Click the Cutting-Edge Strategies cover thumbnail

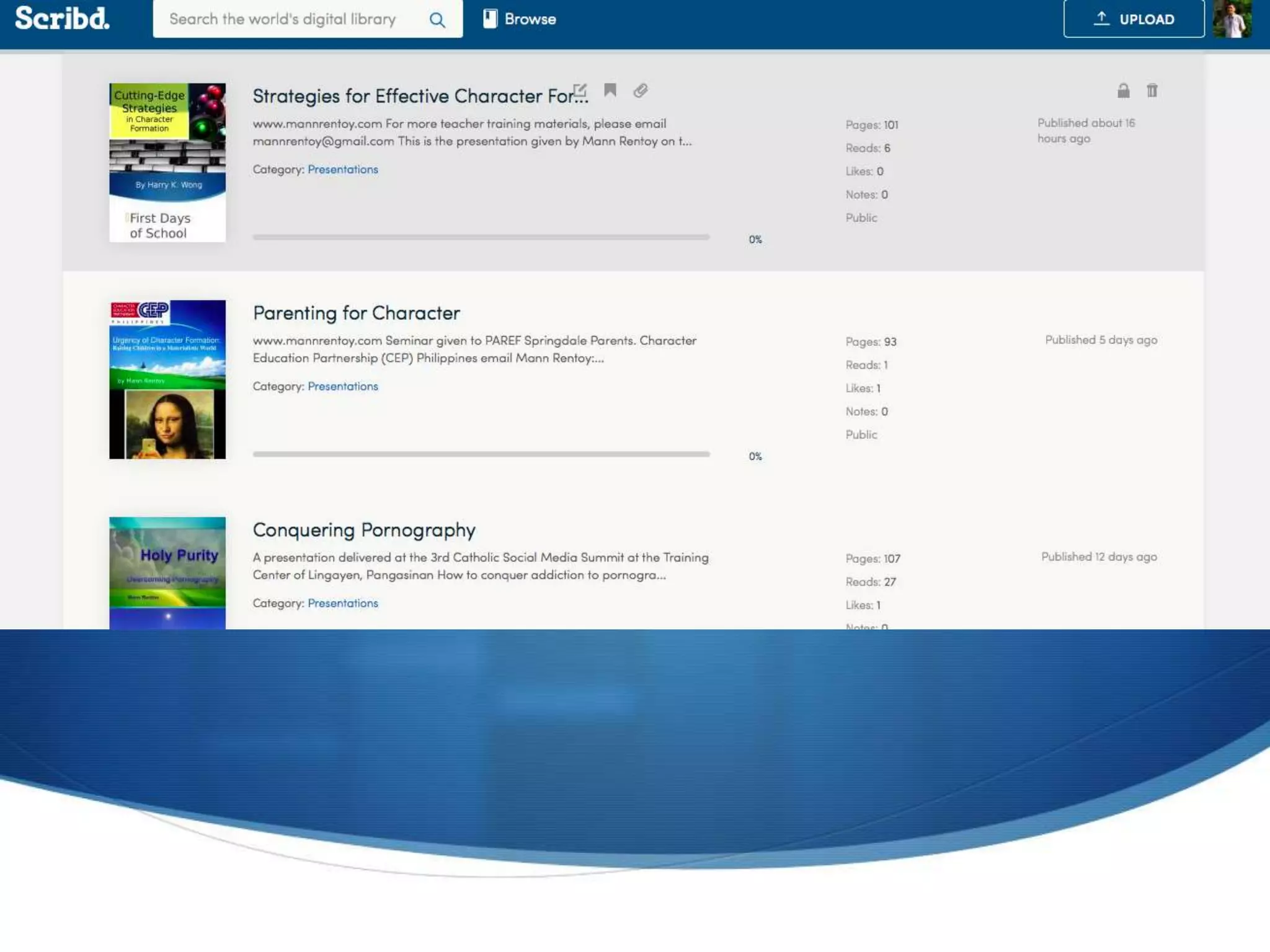[167, 162]
